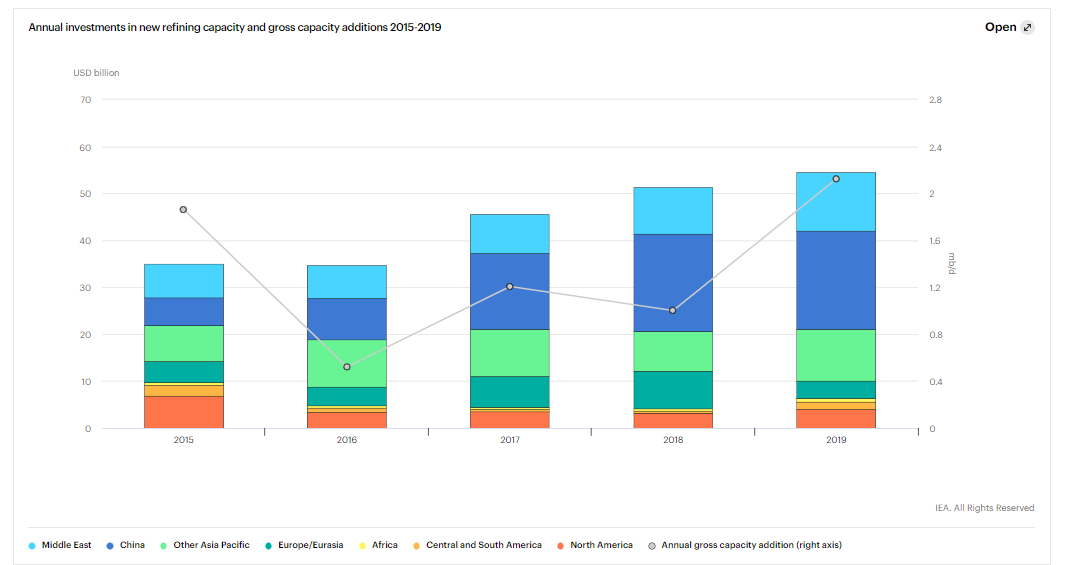
Task: Select the 2019 Other Asia Pacific bar segment
Action: [836, 356]
